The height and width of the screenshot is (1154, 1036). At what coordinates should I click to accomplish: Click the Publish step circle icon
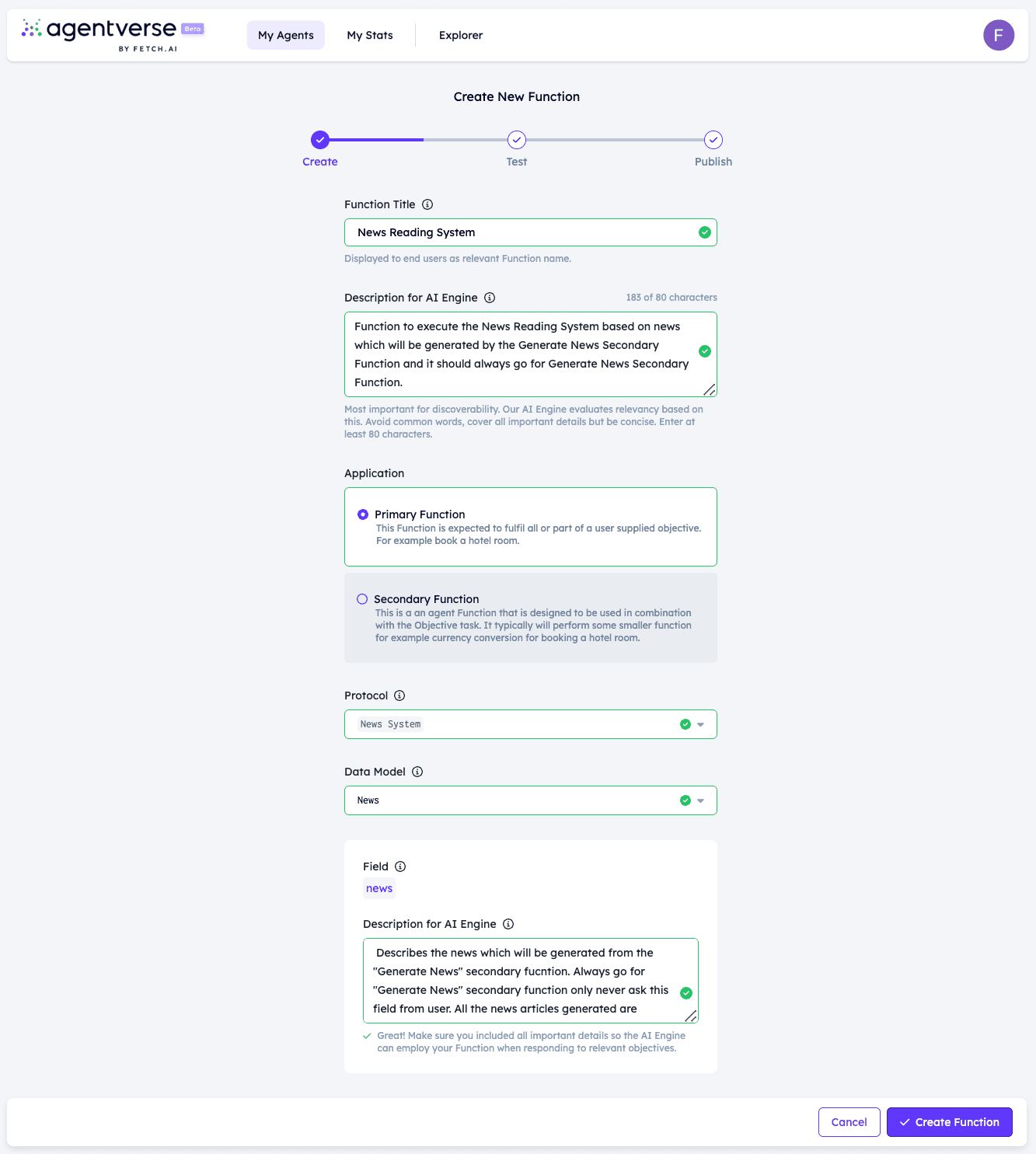point(713,140)
